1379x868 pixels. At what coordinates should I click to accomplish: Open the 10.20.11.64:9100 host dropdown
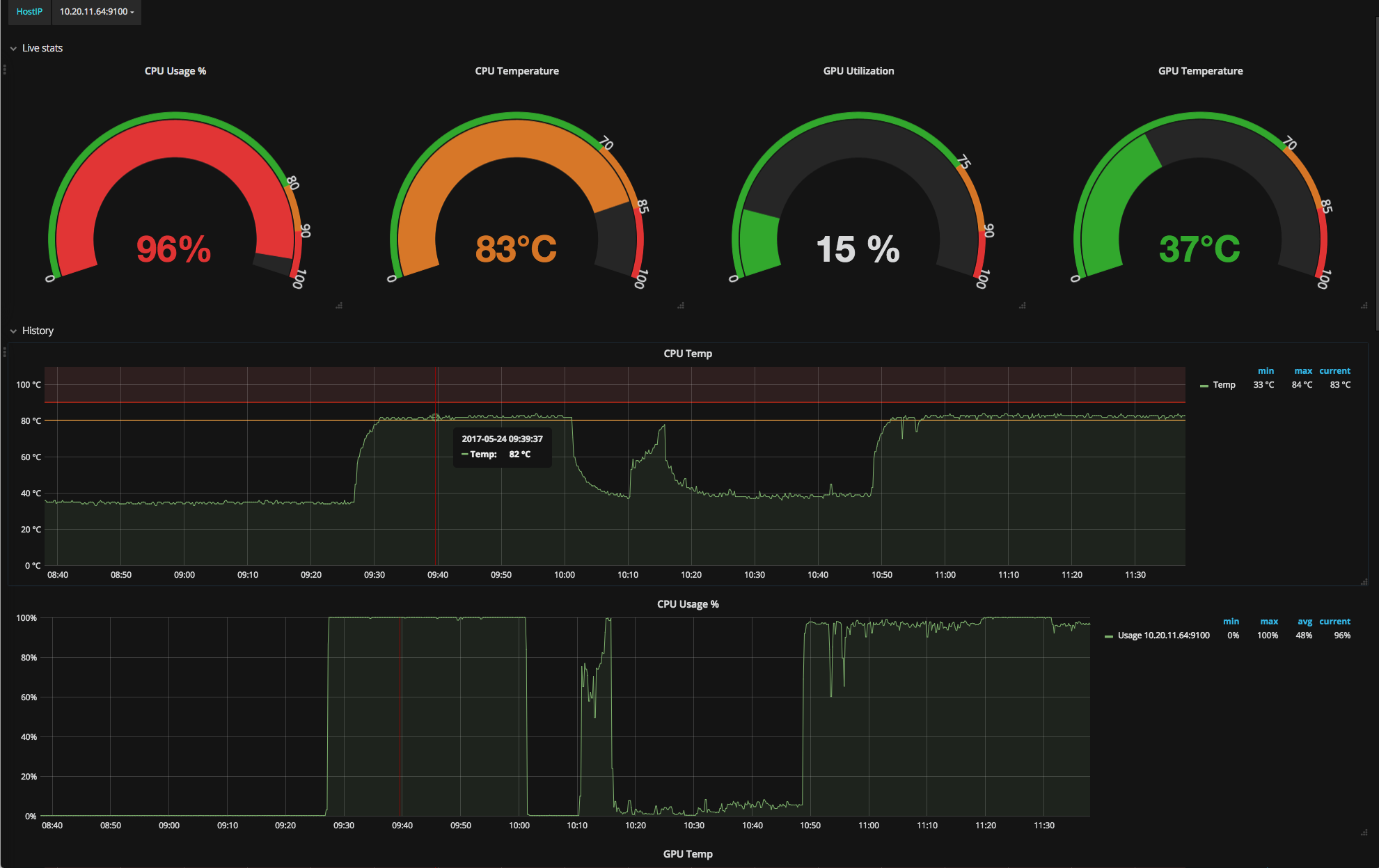[96, 11]
